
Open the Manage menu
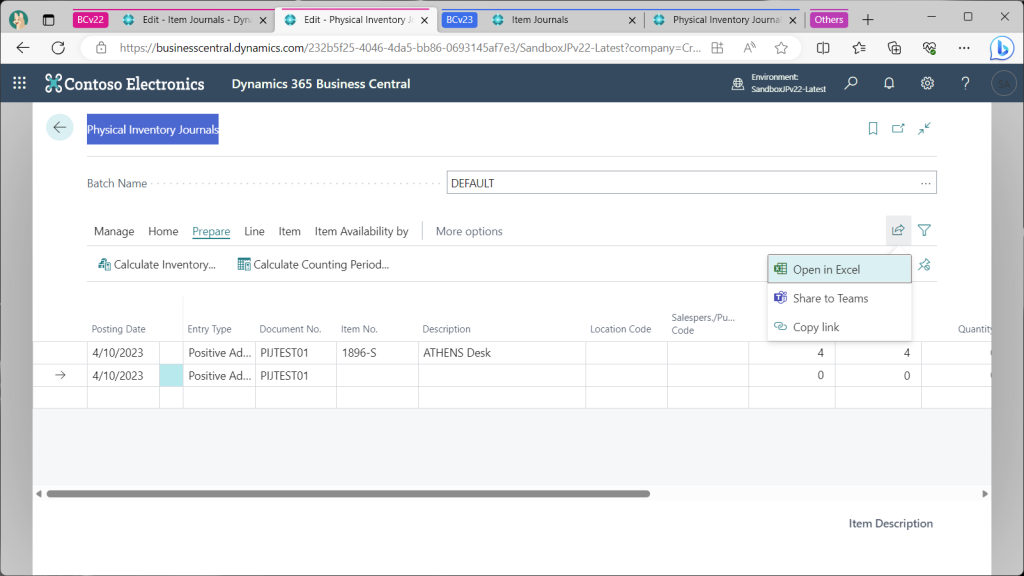pos(114,231)
